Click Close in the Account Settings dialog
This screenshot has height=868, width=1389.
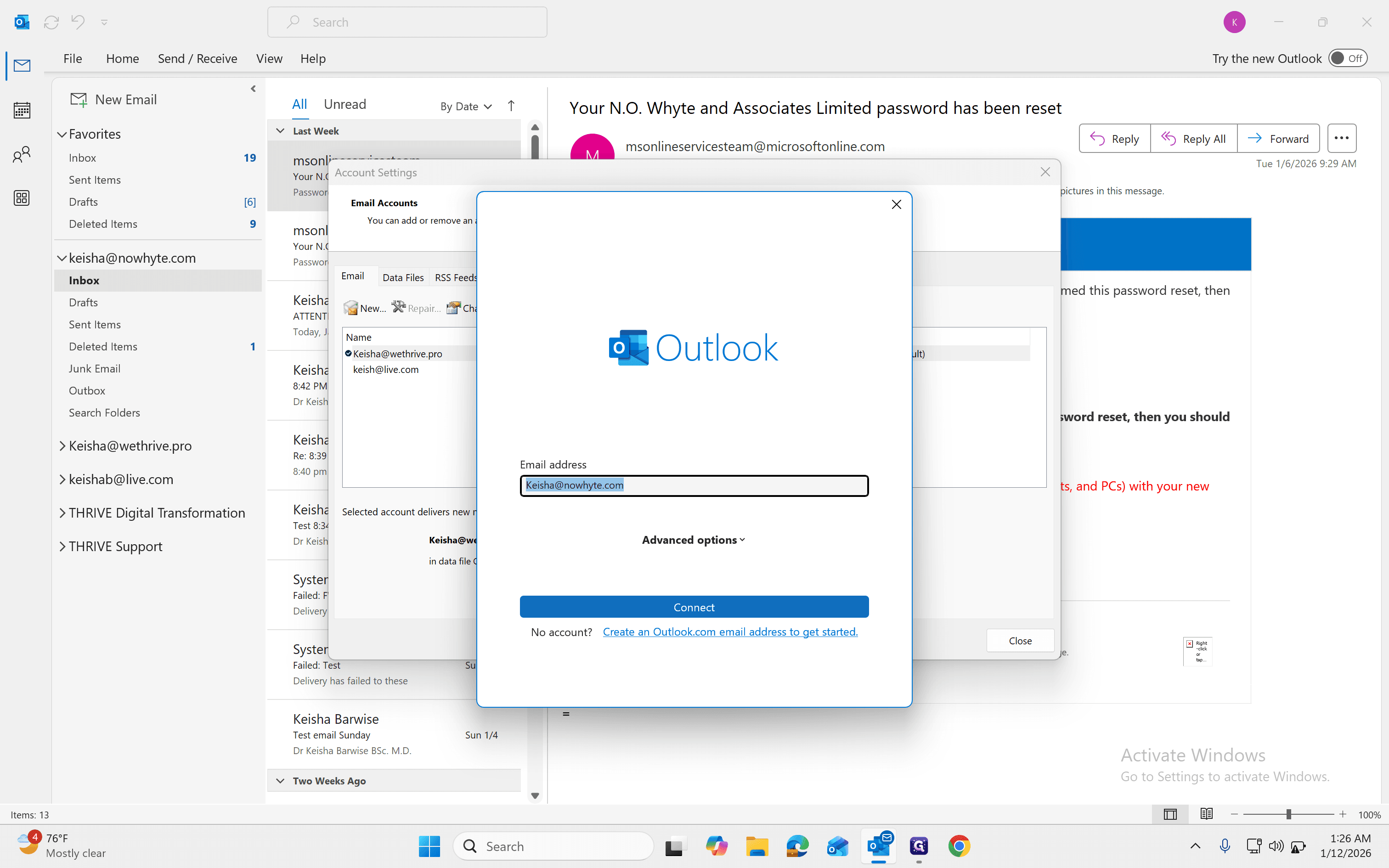[1020, 641]
